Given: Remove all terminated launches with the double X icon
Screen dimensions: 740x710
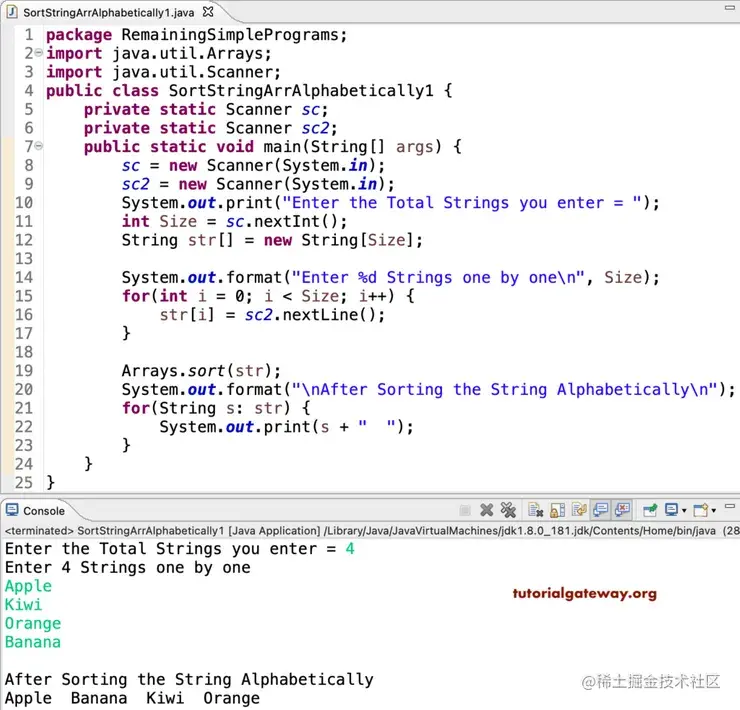Looking at the screenshot, I should click(508, 510).
